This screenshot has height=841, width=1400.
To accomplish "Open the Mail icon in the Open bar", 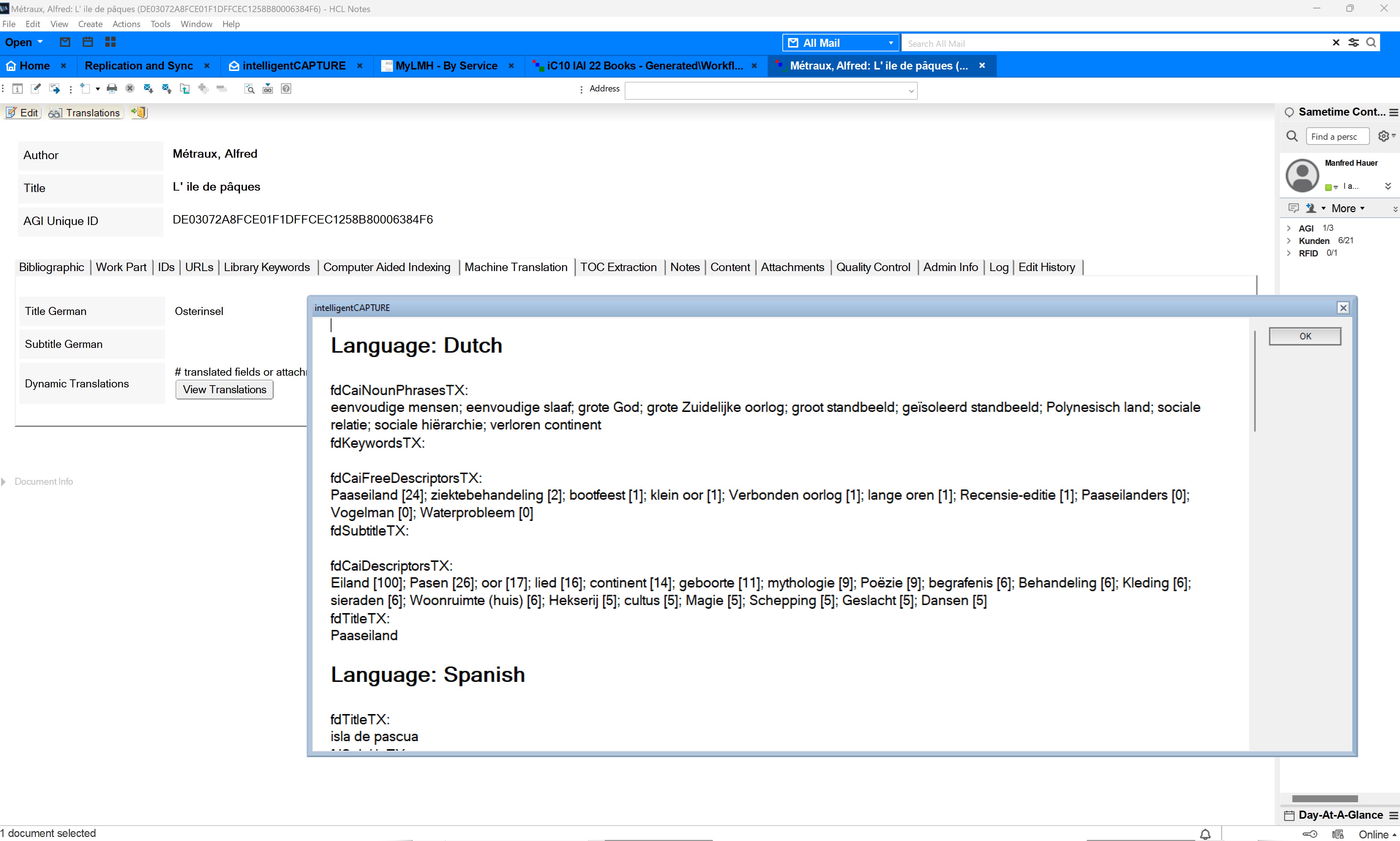I will click(x=65, y=42).
